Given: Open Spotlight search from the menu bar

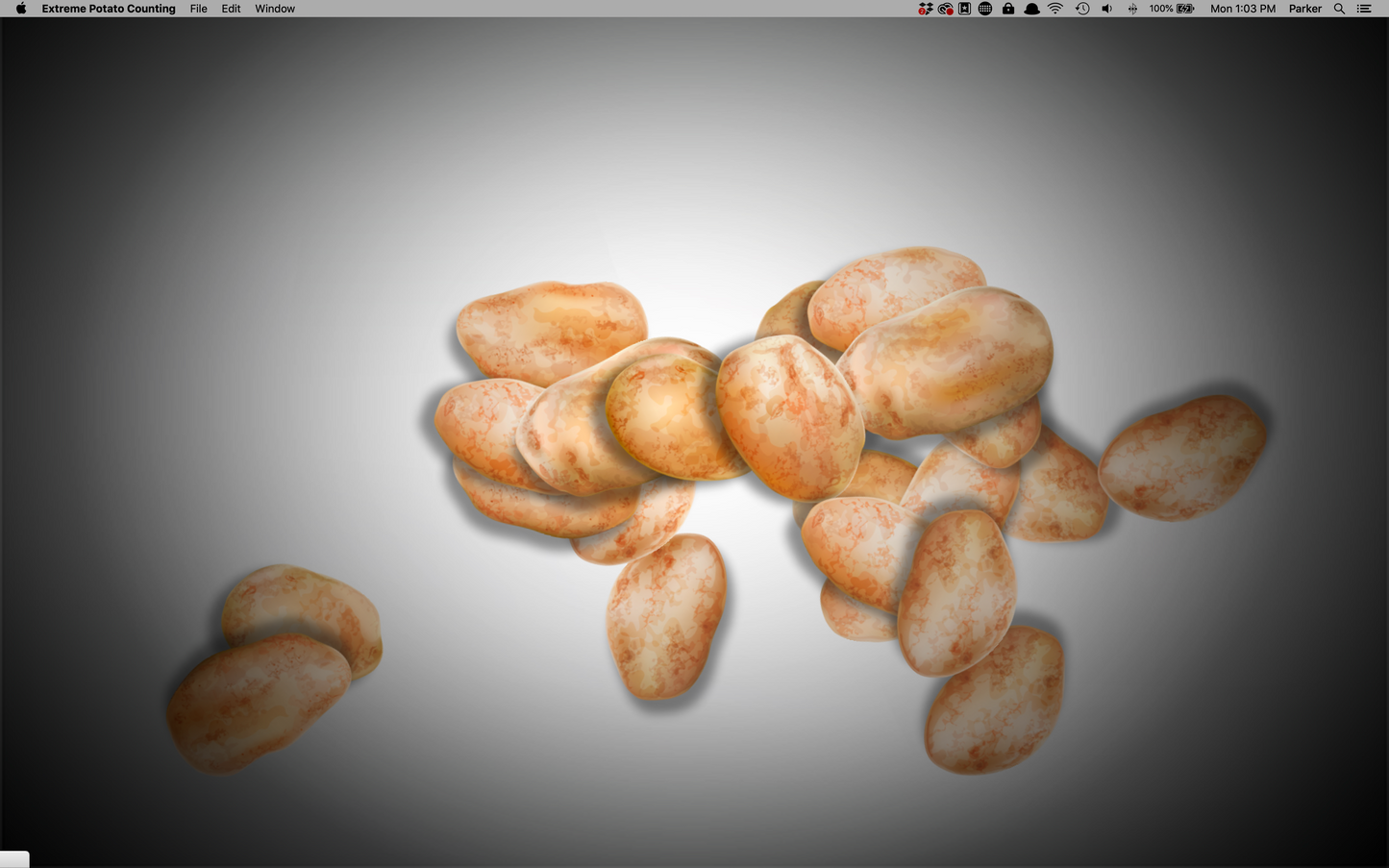Looking at the screenshot, I should tap(1339, 9).
